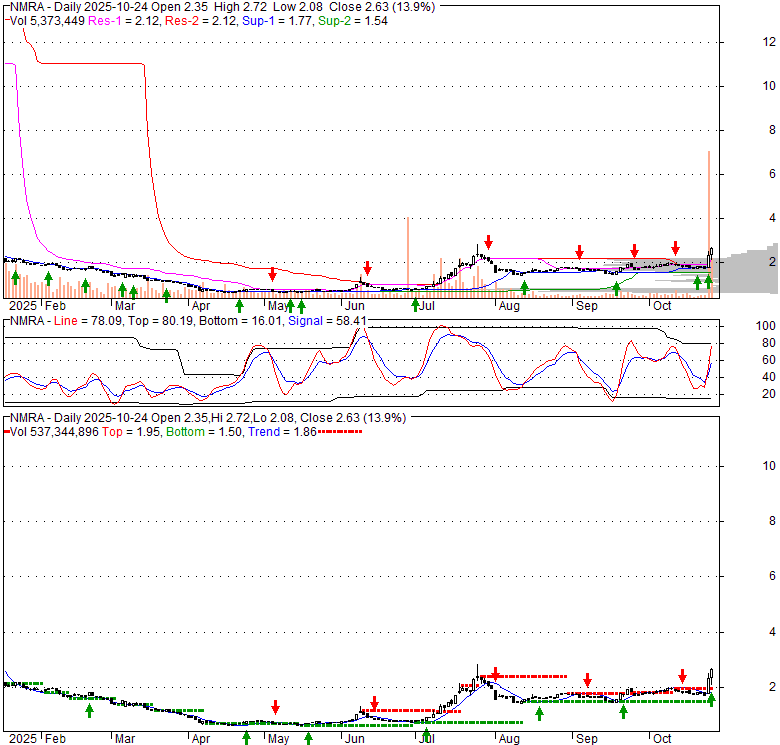Screen dimensions: 780x745
Task: Click the Vol 537,344,896 label in the bottom chart
Action: coord(55,431)
